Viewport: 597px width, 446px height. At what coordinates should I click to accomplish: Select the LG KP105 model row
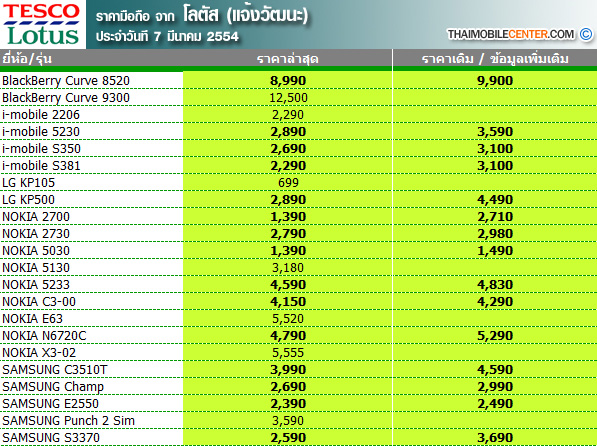point(298,182)
